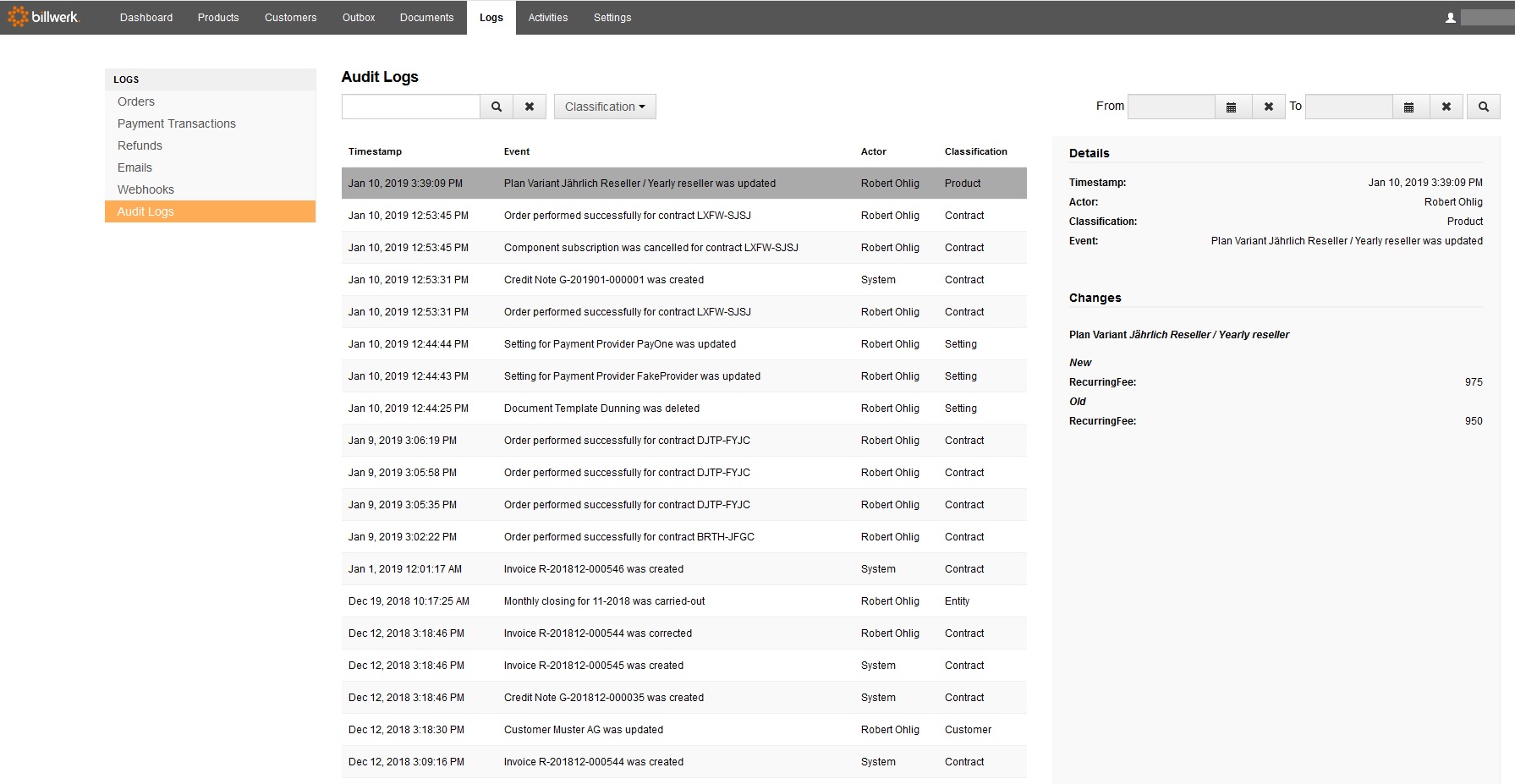The width and height of the screenshot is (1515, 784).
Task: Select Customer Muster AG was updated row
Action: [x=684, y=730]
